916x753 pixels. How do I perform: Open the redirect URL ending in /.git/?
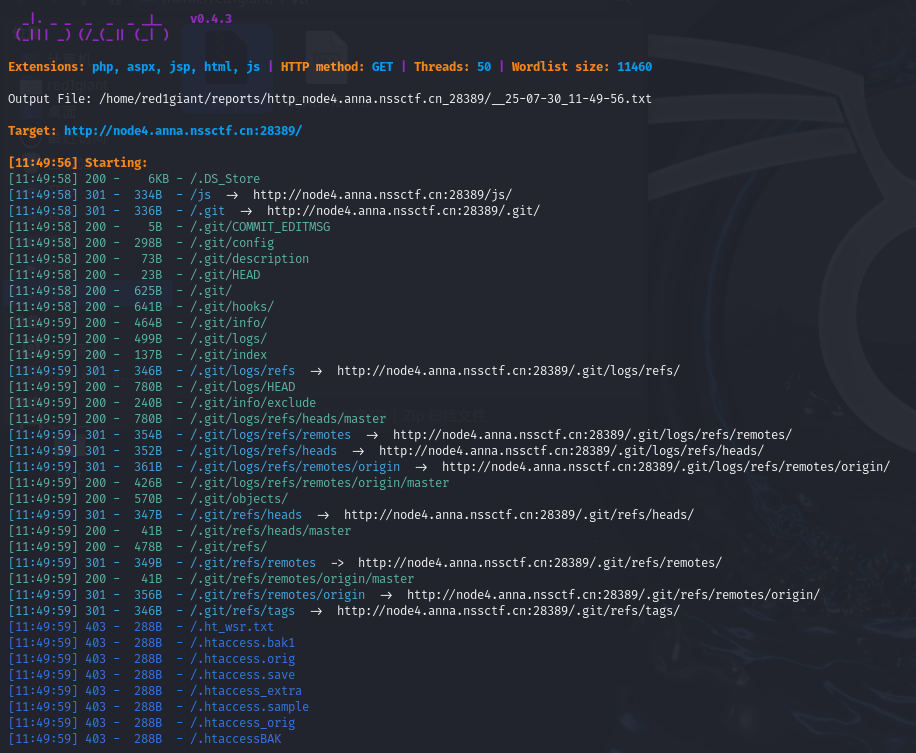point(403,210)
